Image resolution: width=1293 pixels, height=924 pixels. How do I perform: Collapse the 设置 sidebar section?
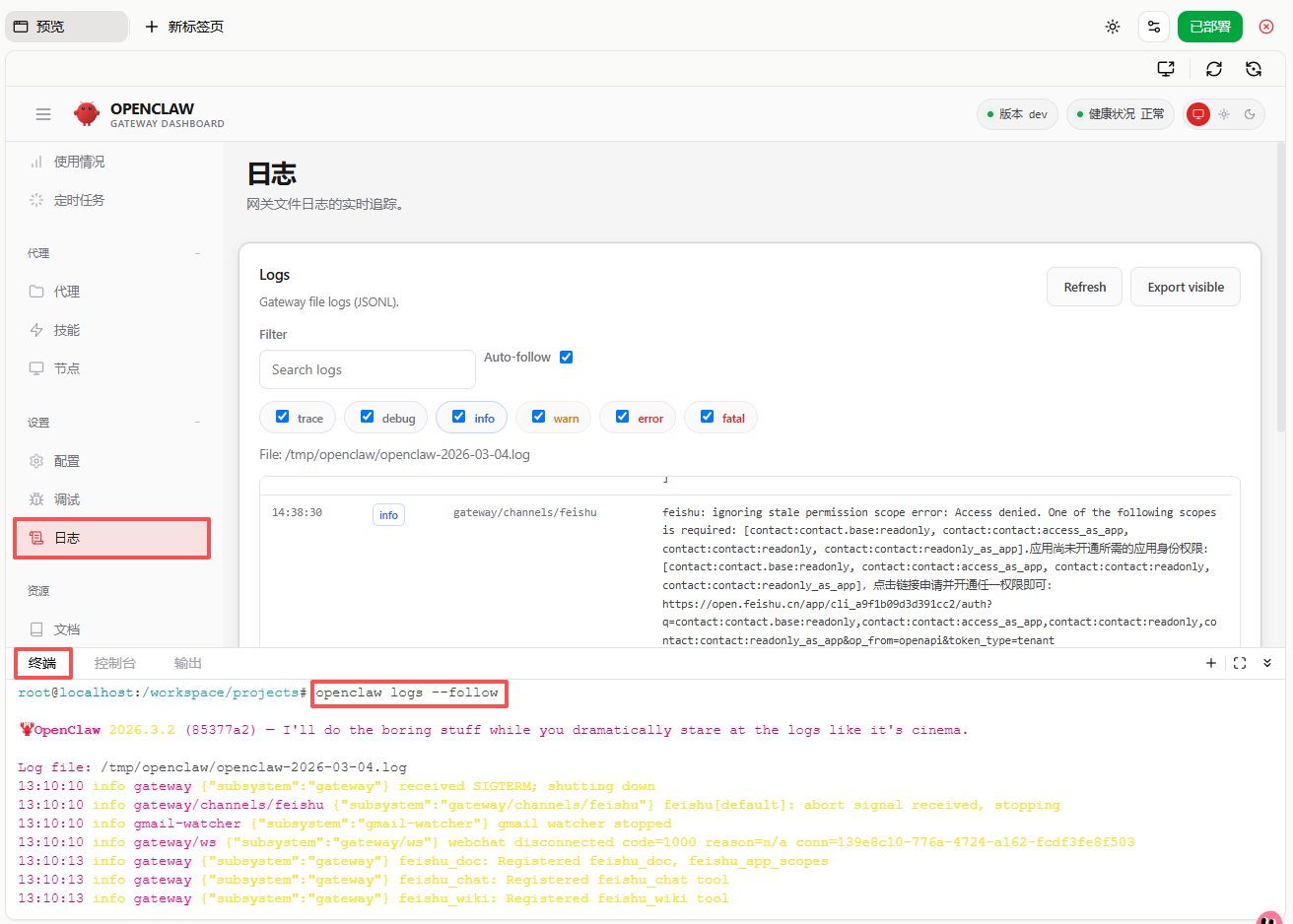(x=197, y=423)
